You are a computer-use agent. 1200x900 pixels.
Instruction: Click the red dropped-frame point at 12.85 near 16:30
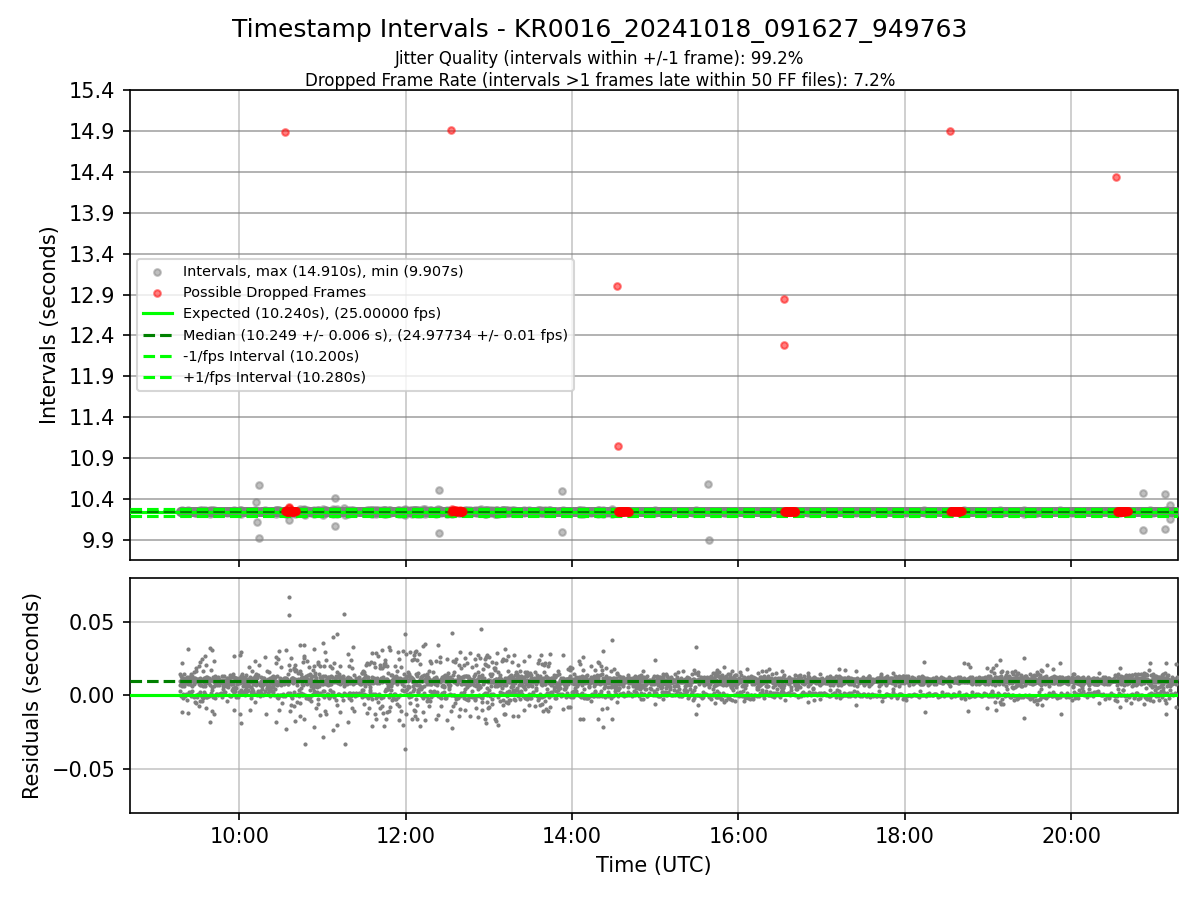click(x=784, y=299)
